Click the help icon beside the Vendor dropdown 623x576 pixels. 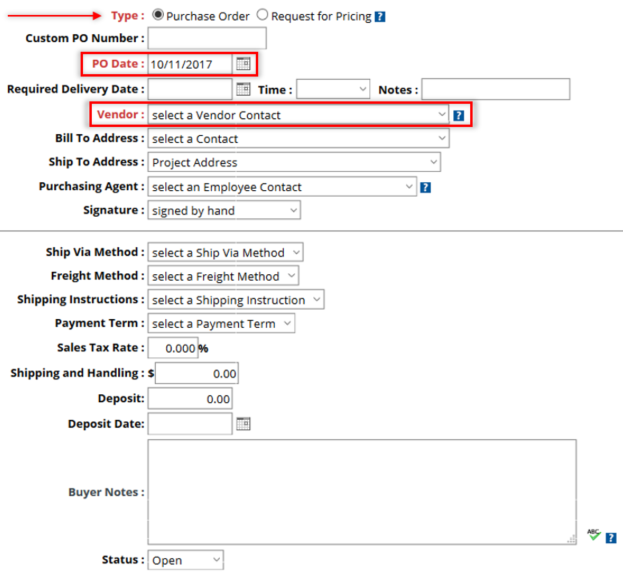point(459,115)
